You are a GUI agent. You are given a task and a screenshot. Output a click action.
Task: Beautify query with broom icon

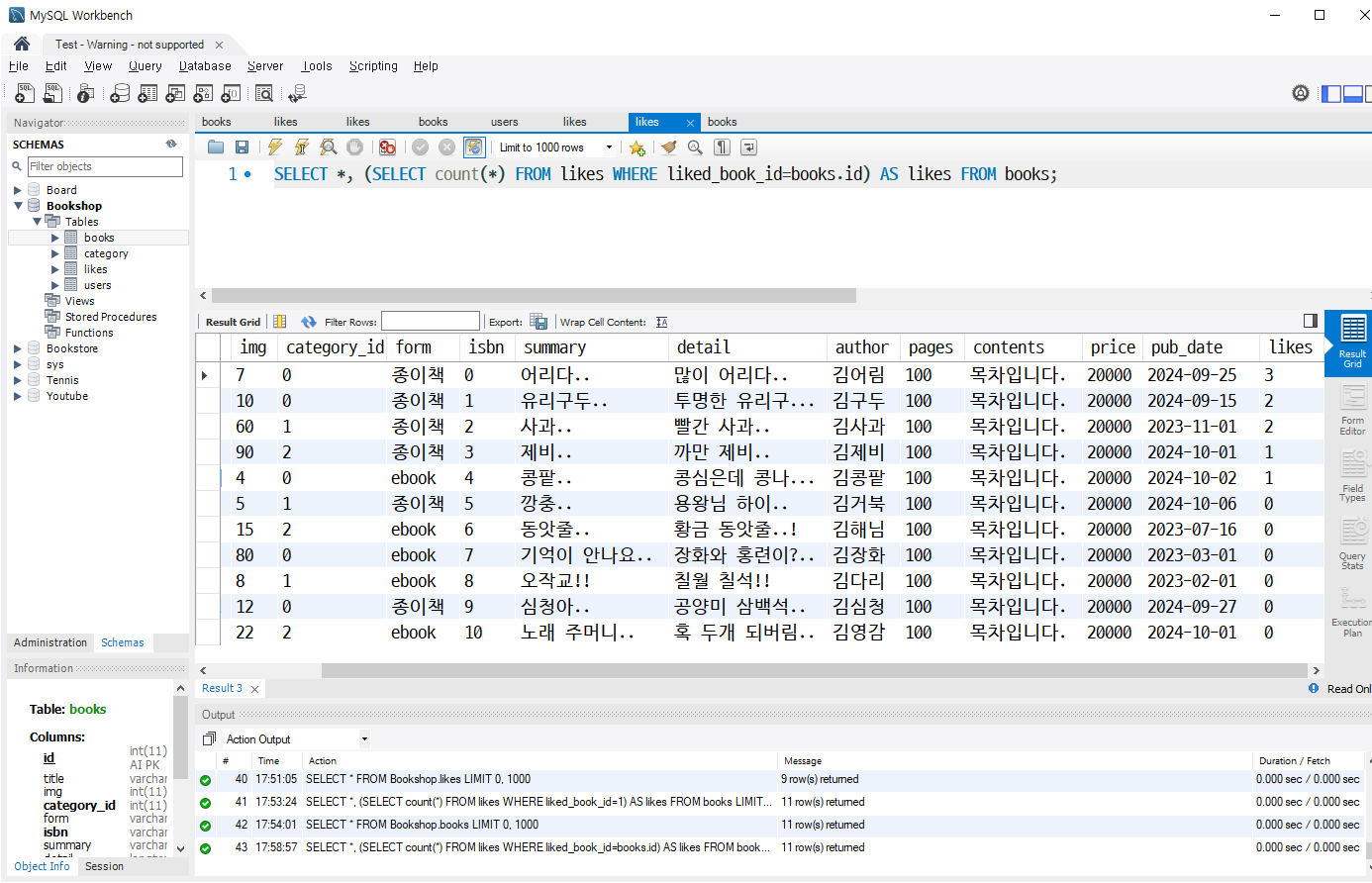point(669,147)
